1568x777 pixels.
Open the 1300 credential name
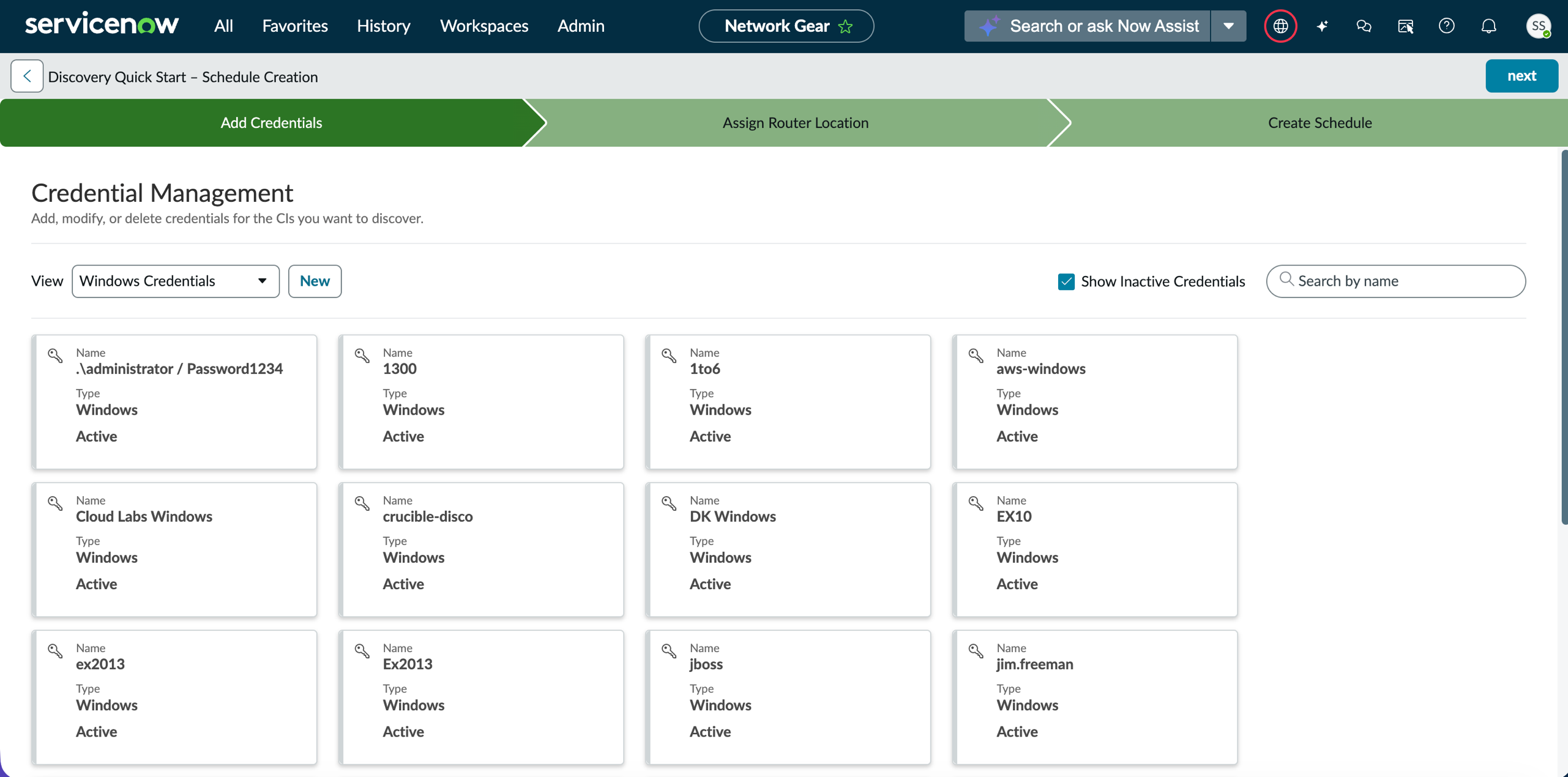(x=400, y=368)
